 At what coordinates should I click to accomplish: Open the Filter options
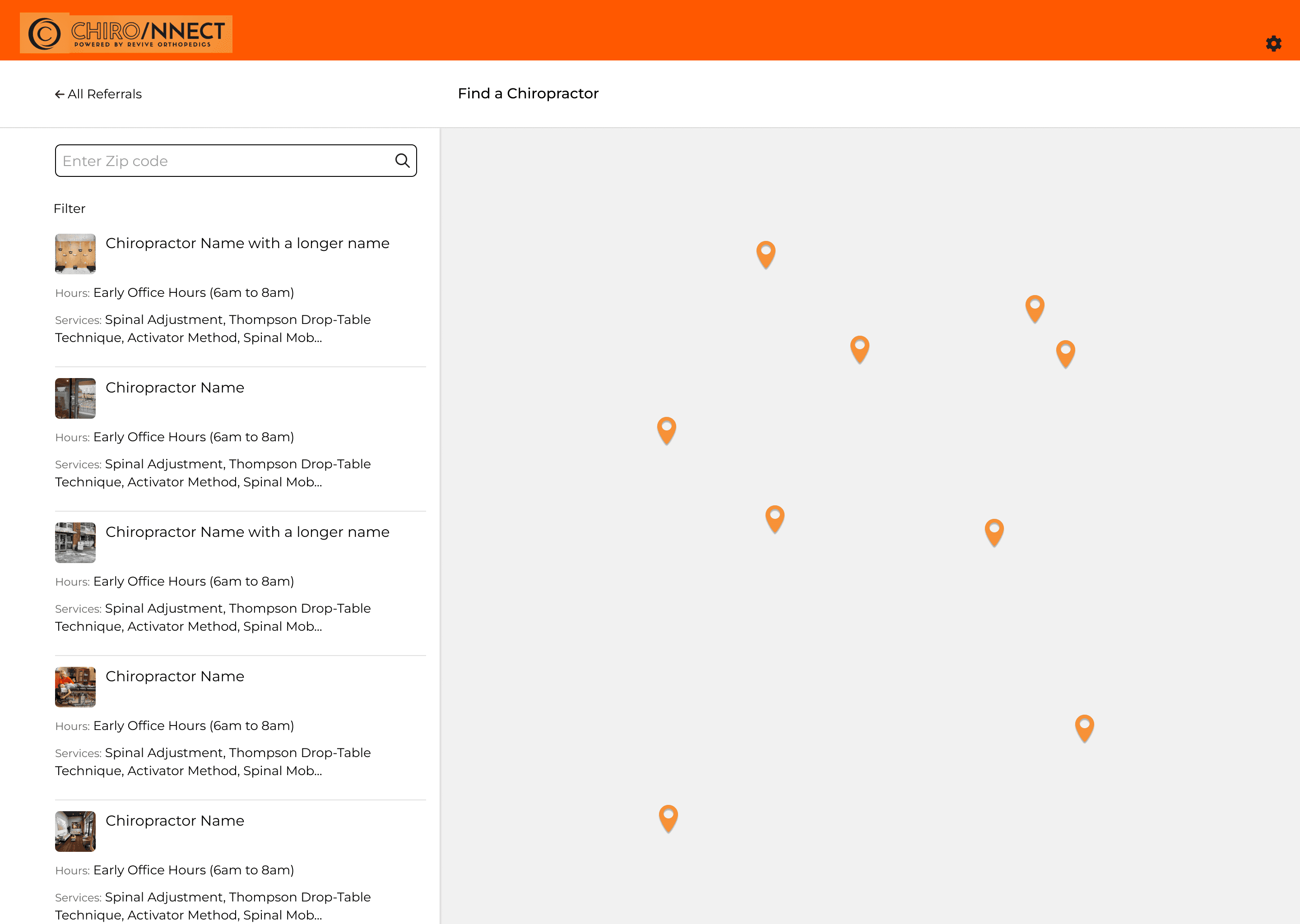70,209
